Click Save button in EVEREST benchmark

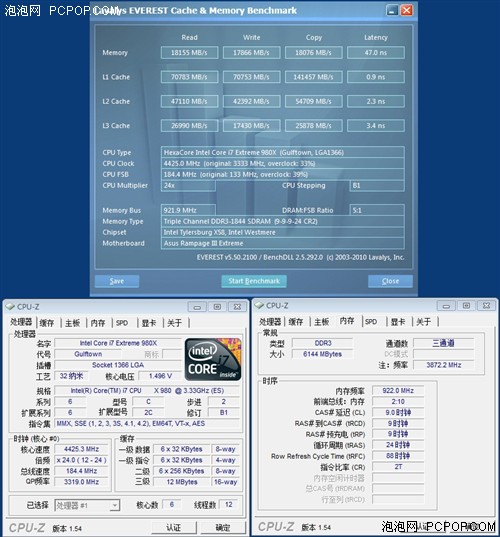[x=117, y=281]
